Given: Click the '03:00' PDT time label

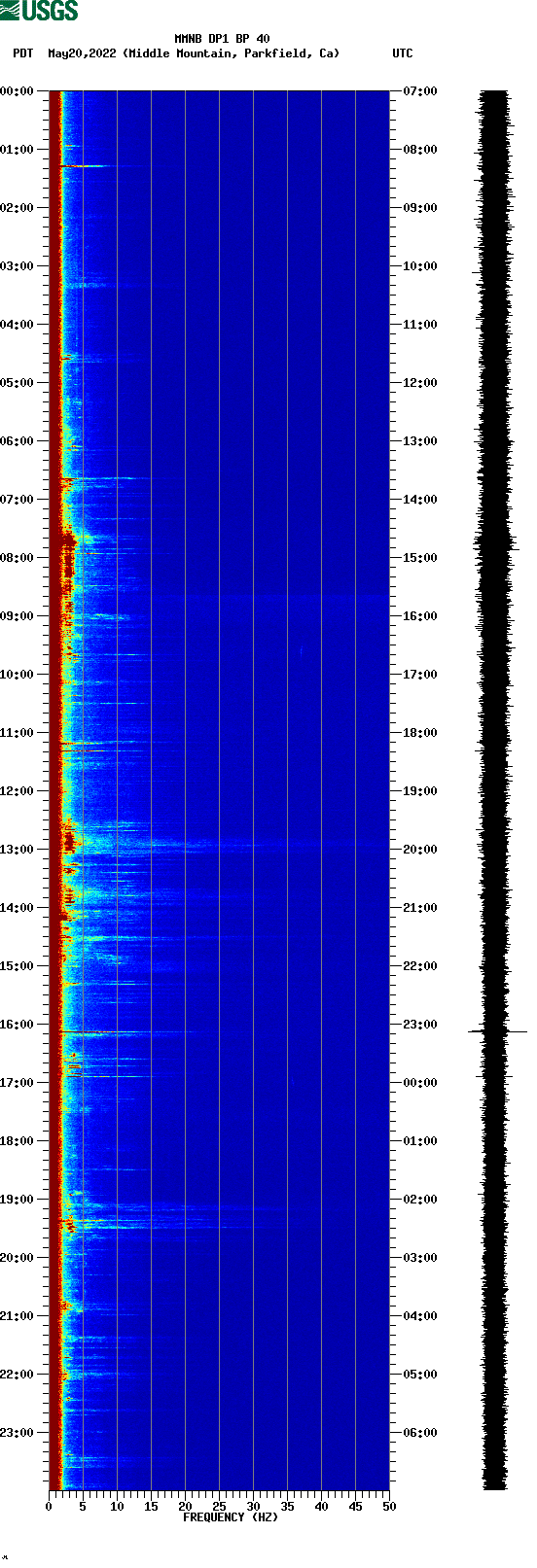Looking at the screenshot, I should (18, 266).
